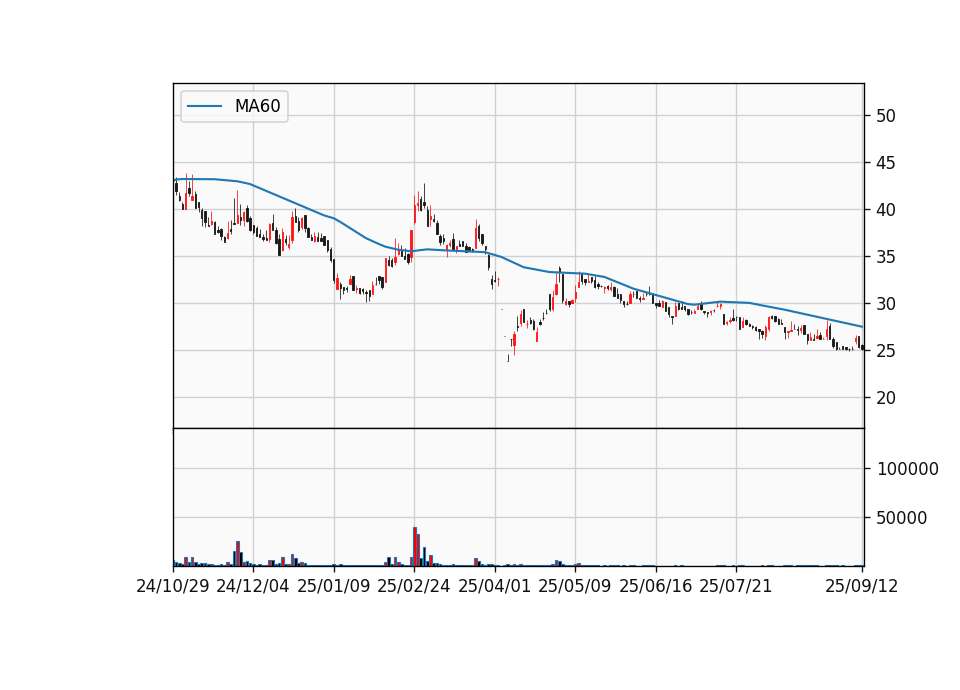Click the candlestick peak near 25/02/24

(424, 197)
